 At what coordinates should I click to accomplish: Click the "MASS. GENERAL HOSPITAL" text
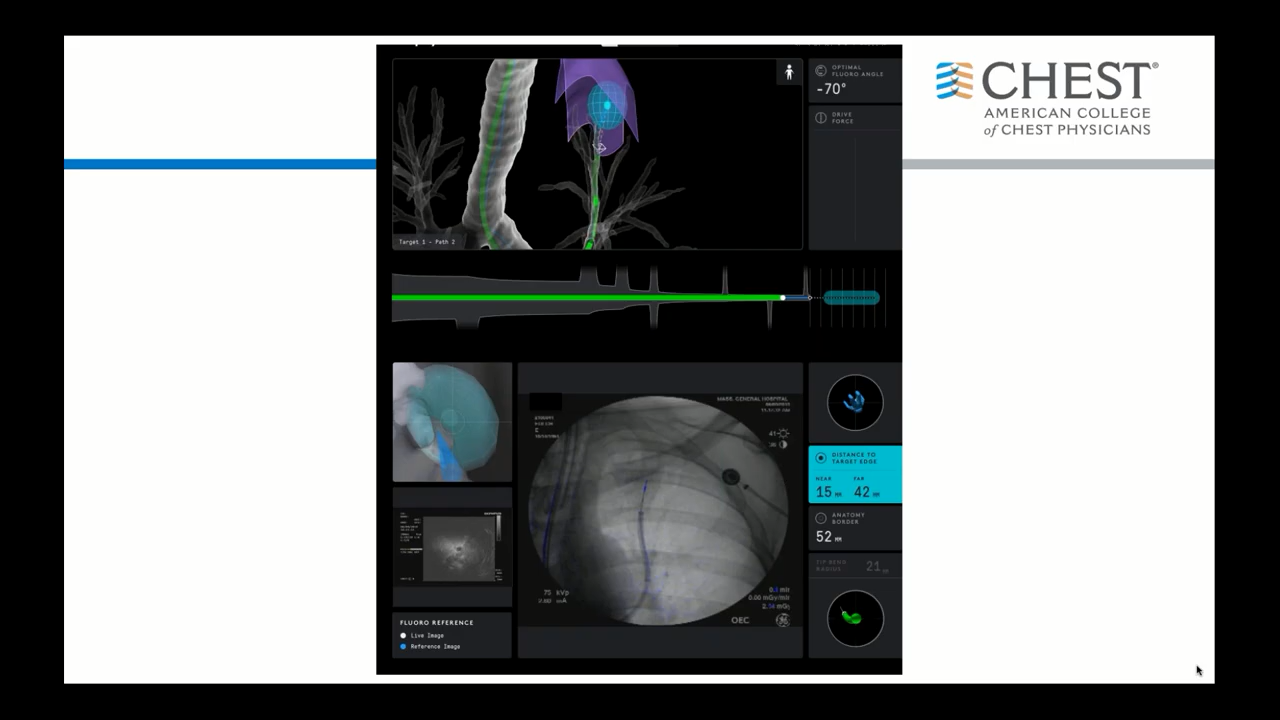tap(750, 400)
